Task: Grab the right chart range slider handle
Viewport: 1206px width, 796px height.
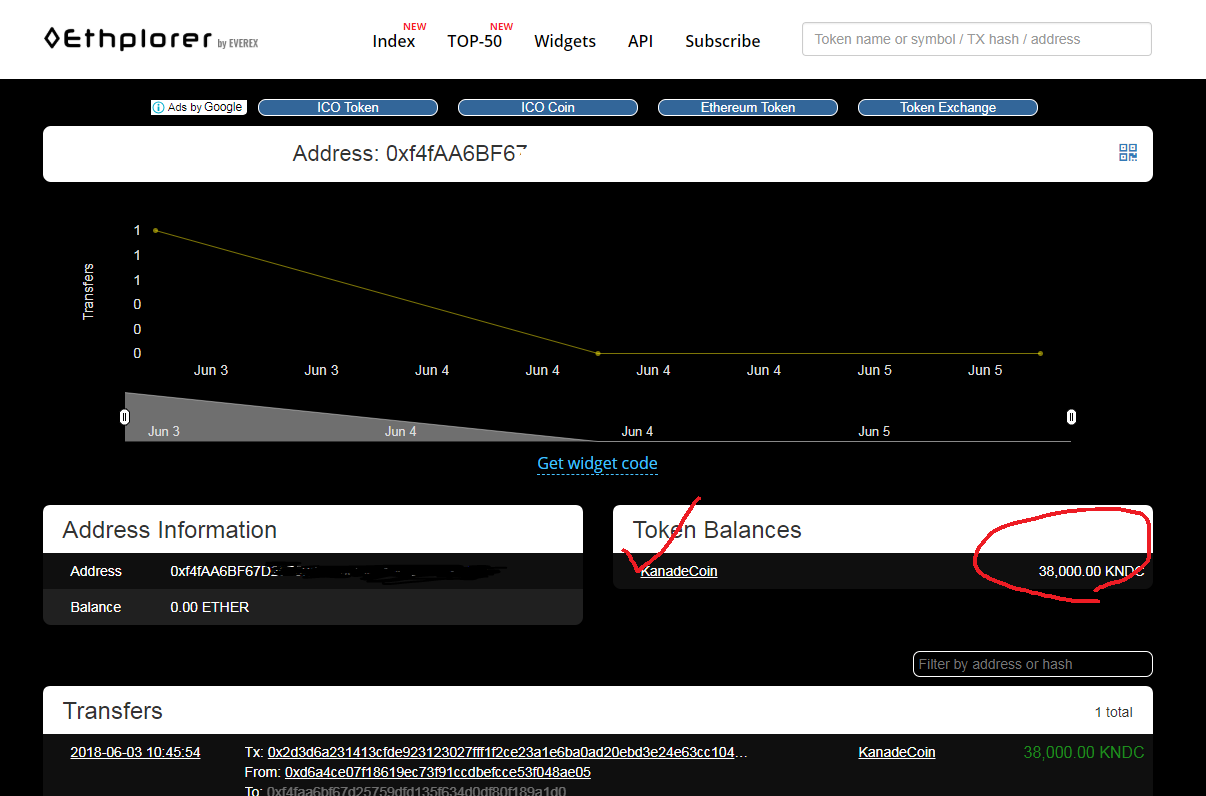Action: 1071,417
